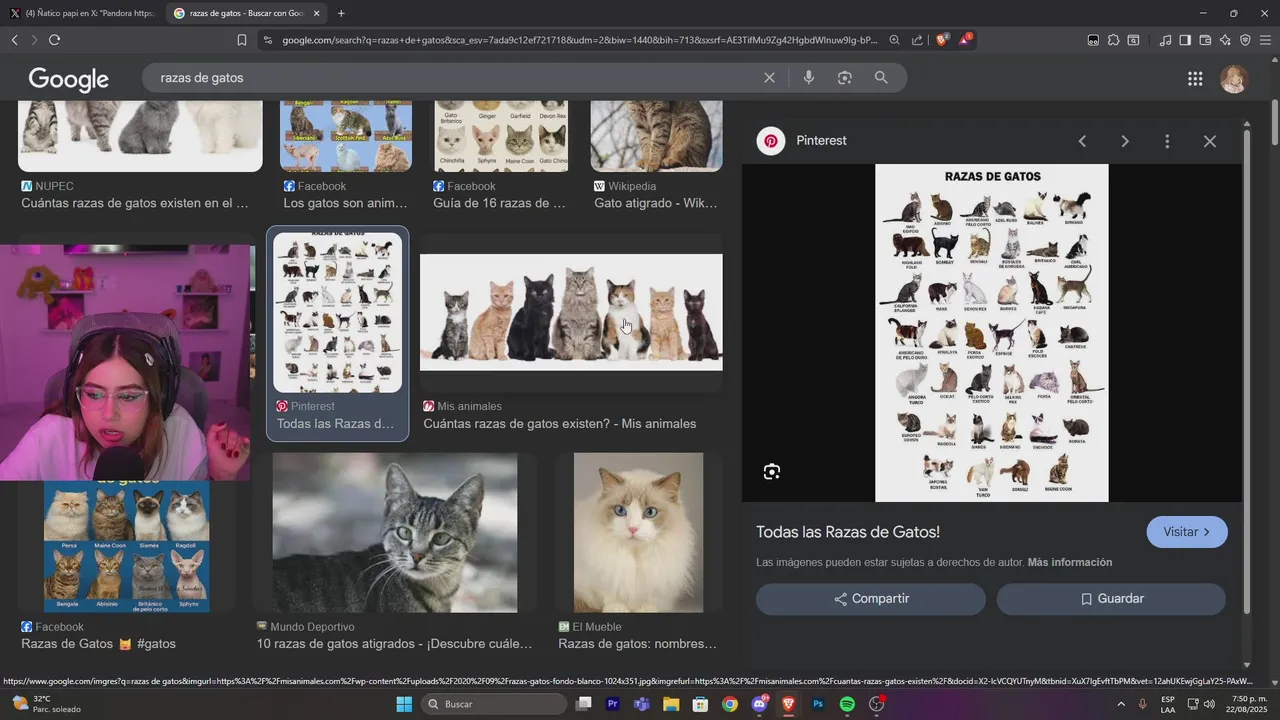This screenshot has height=720, width=1280.
Task: Open the Google account profile picture
Action: (1234, 79)
